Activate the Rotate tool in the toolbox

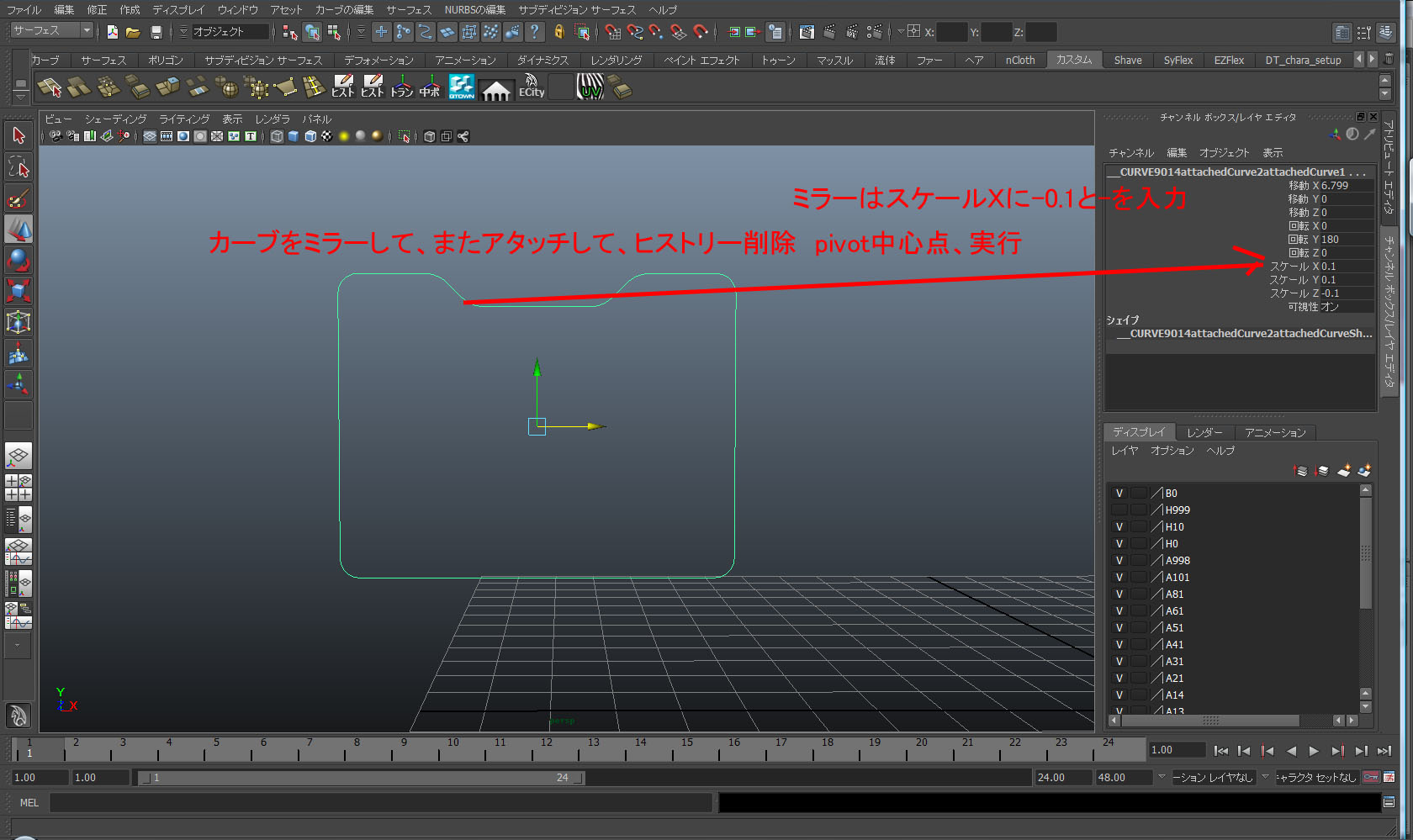click(19, 260)
